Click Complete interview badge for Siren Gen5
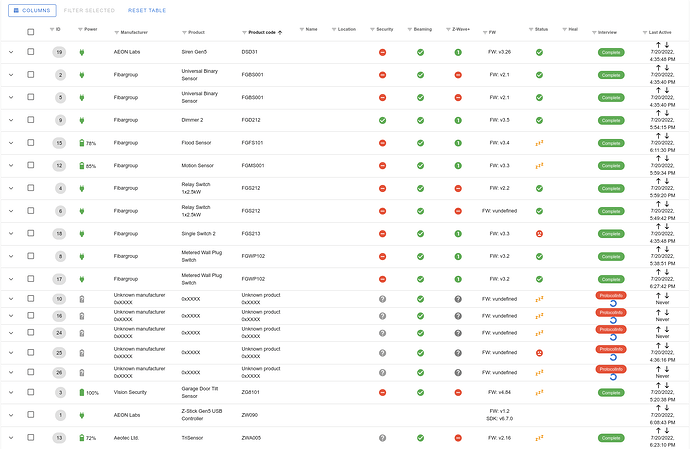 coord(611,52)
